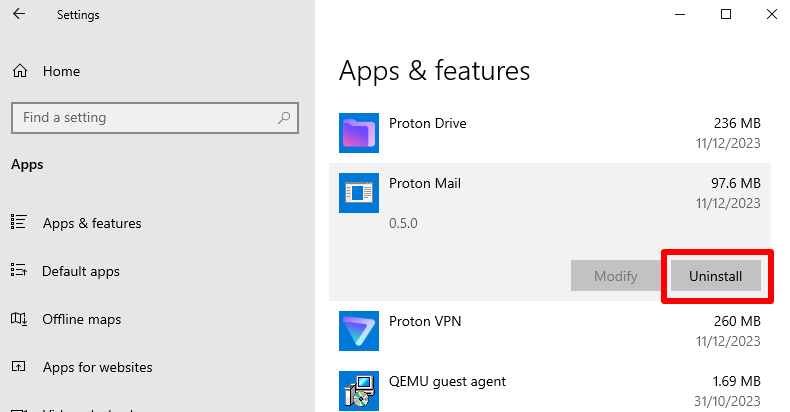Open Offline maps settings

[x=82, y=319]
